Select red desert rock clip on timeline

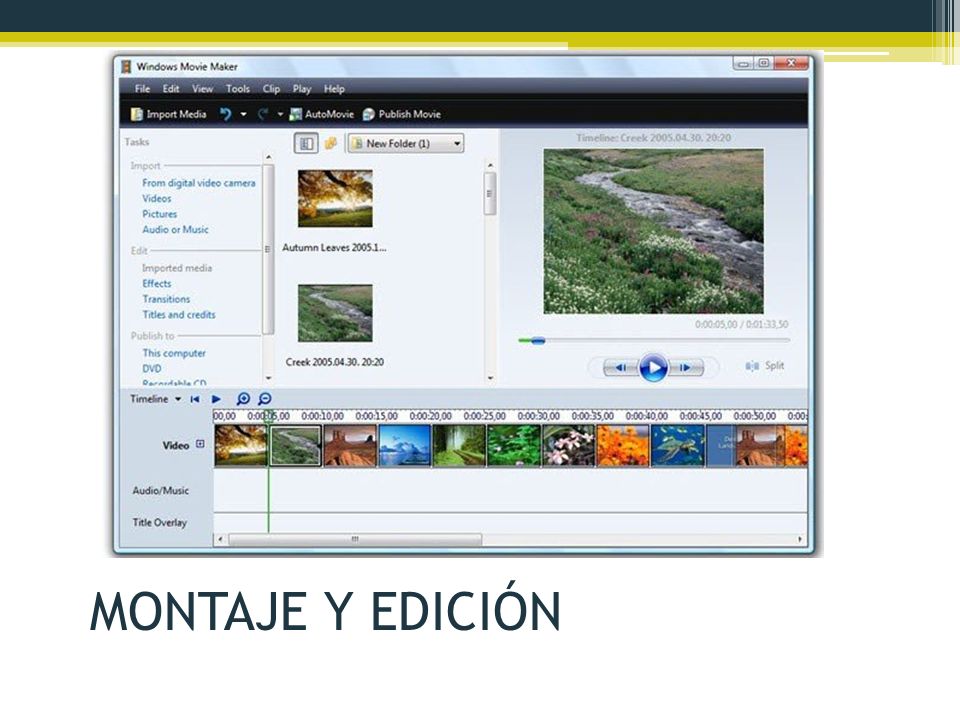click(x=350, y=446)
